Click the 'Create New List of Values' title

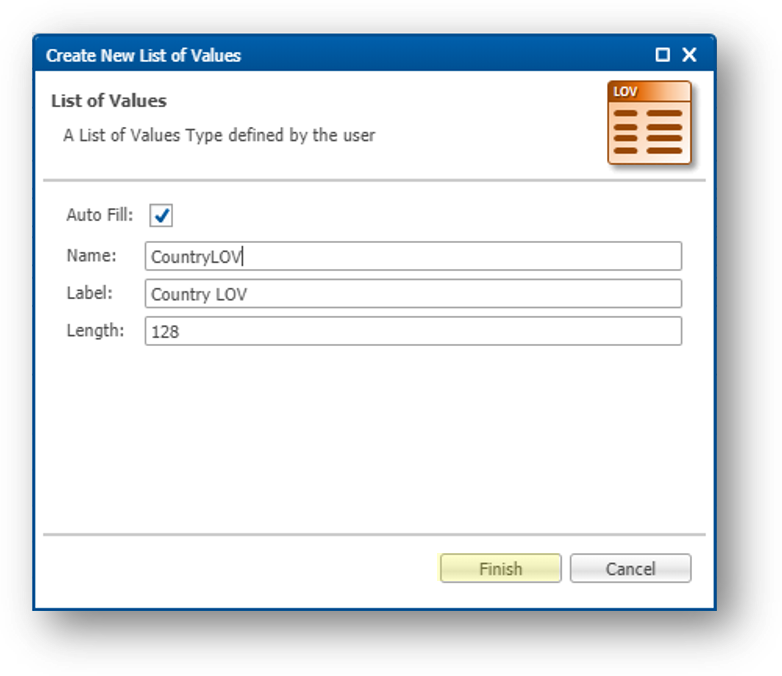tap(144, 55)
